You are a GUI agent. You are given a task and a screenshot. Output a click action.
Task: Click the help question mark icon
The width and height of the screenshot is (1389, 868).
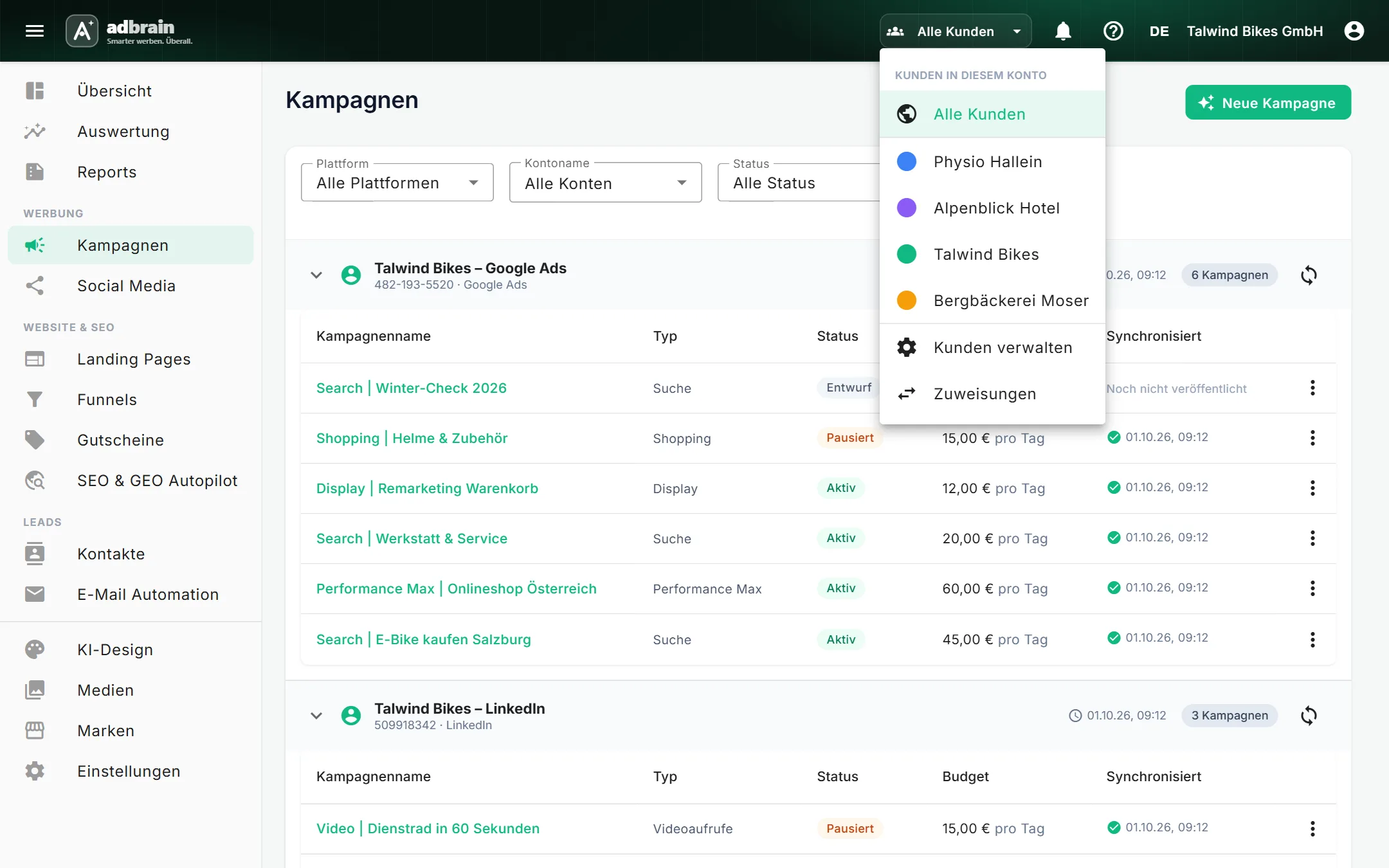click(1113, 31)
